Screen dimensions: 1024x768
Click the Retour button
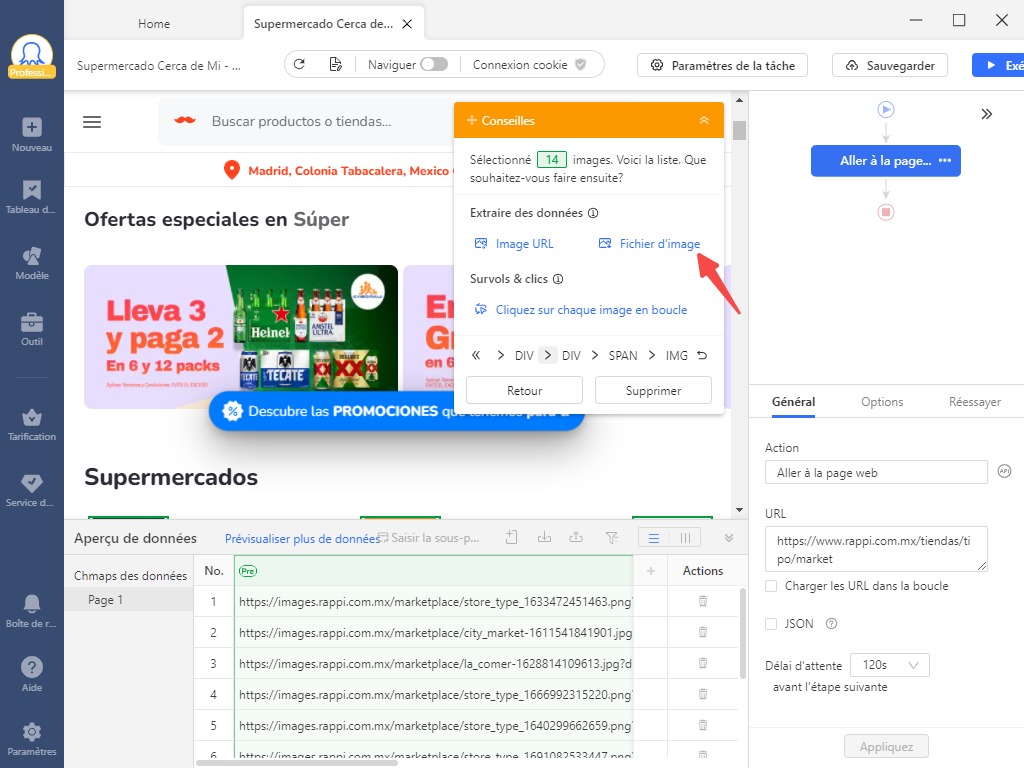(x=524, y=391)
